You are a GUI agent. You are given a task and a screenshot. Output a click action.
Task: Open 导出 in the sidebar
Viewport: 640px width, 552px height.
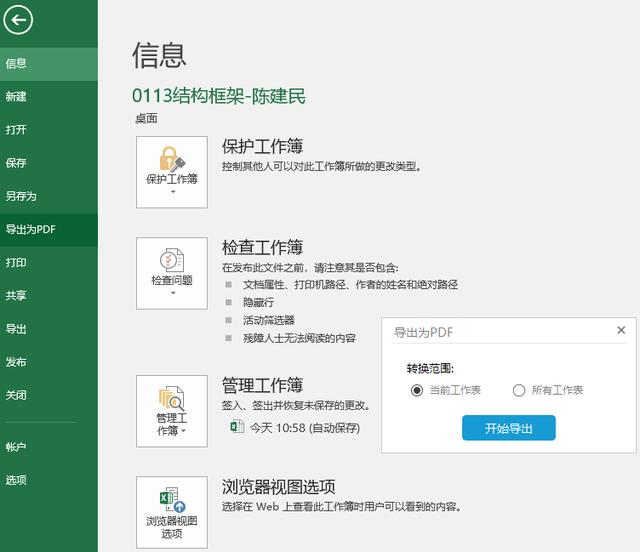(x=49, y=329)
